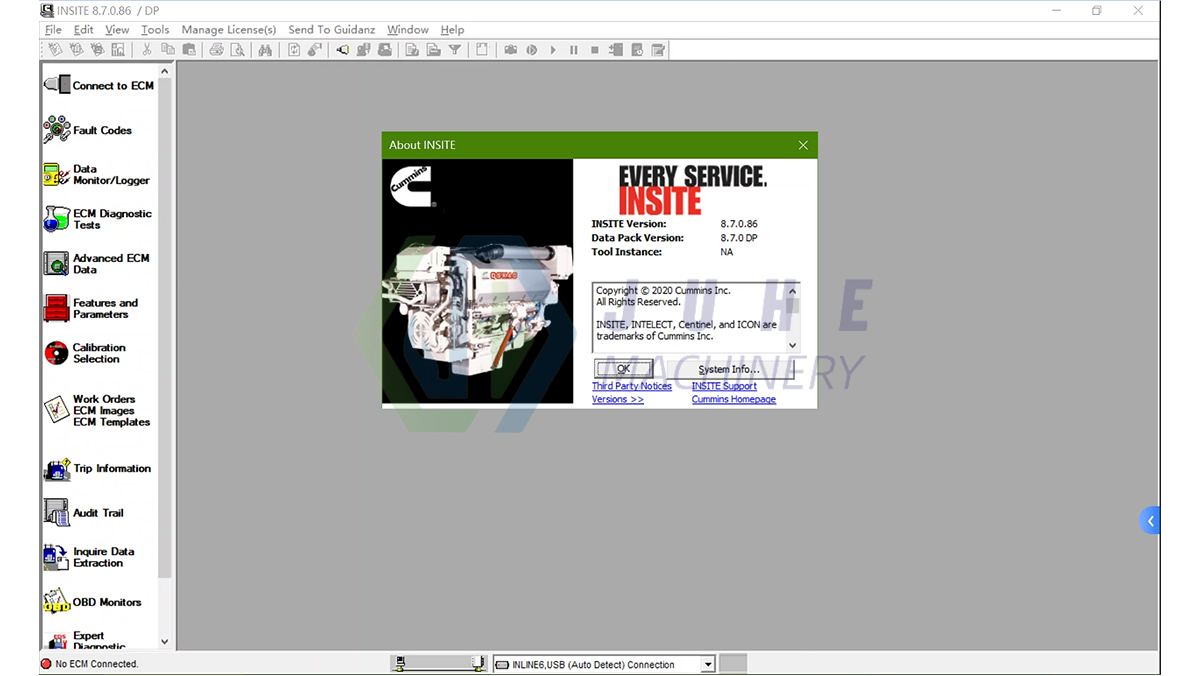This screenshot has width=1200, height=676.
Task: Click the Advanced ECM Data icon
Action: coord(57,264)
